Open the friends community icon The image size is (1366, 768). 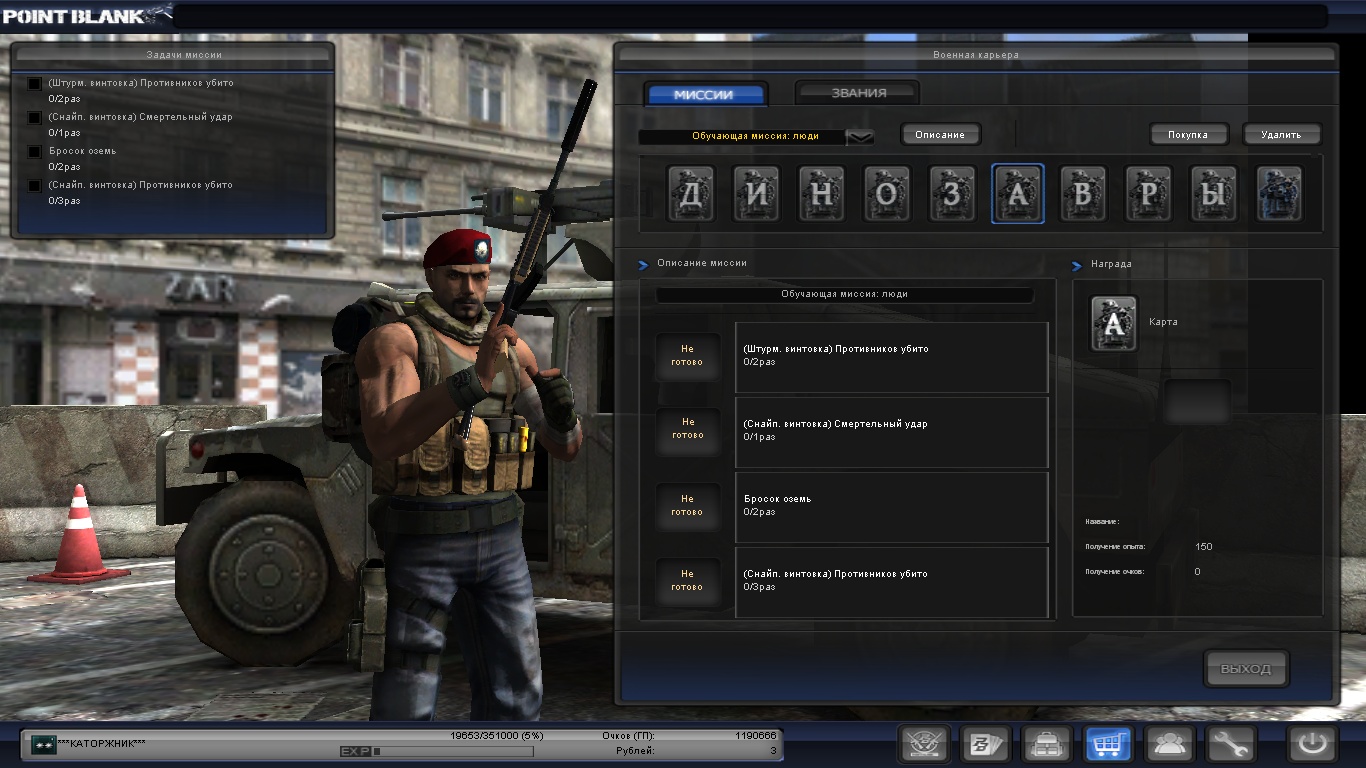point(1170,744)
